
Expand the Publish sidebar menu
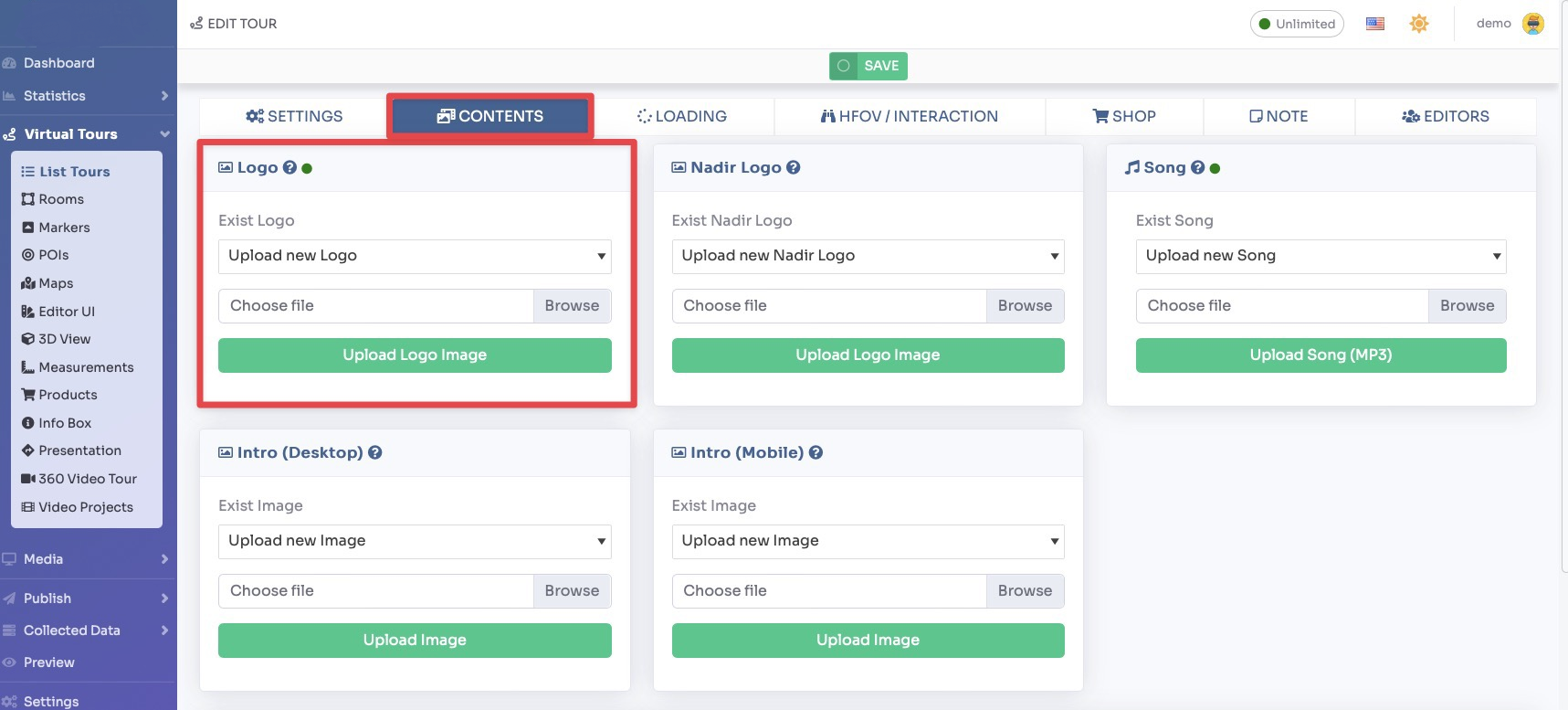pyautogui.click(x=164, y=599)
